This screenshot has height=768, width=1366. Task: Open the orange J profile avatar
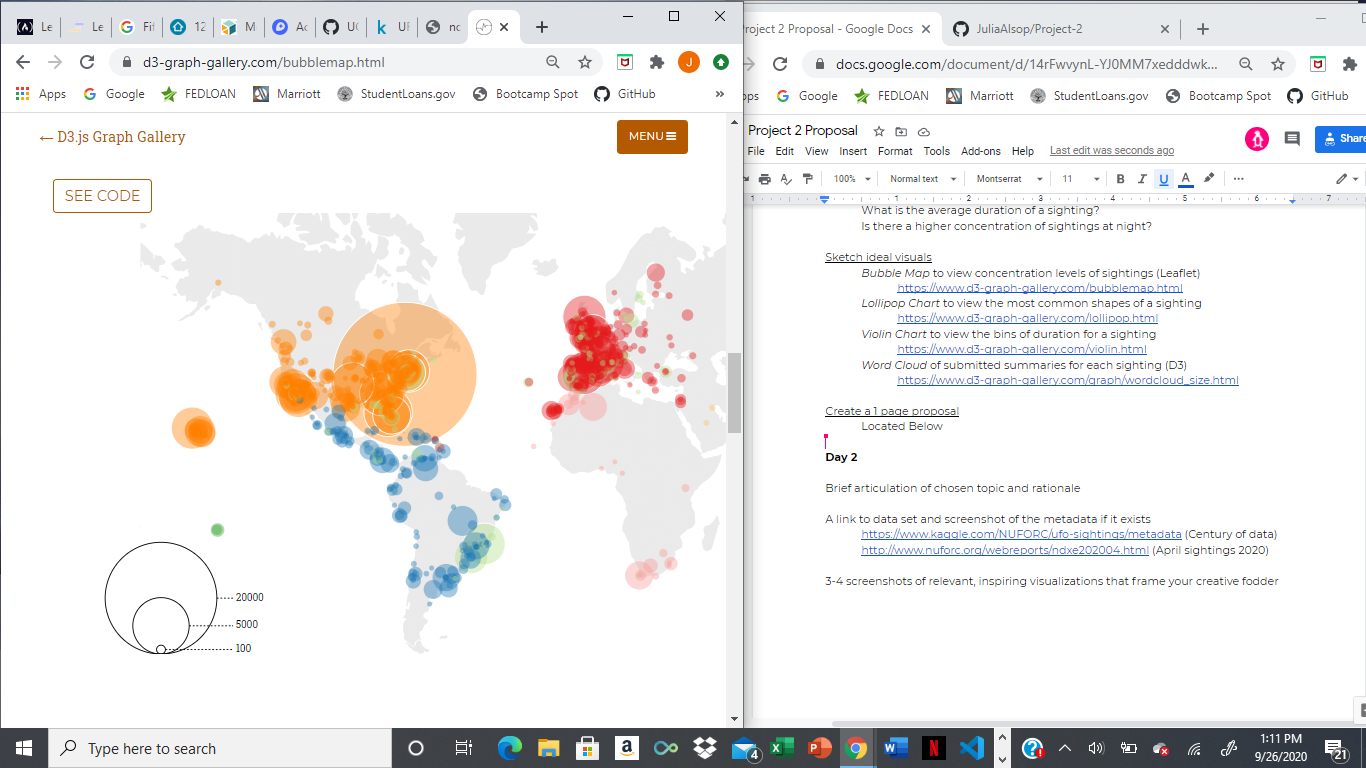click(x=689, y=62)
